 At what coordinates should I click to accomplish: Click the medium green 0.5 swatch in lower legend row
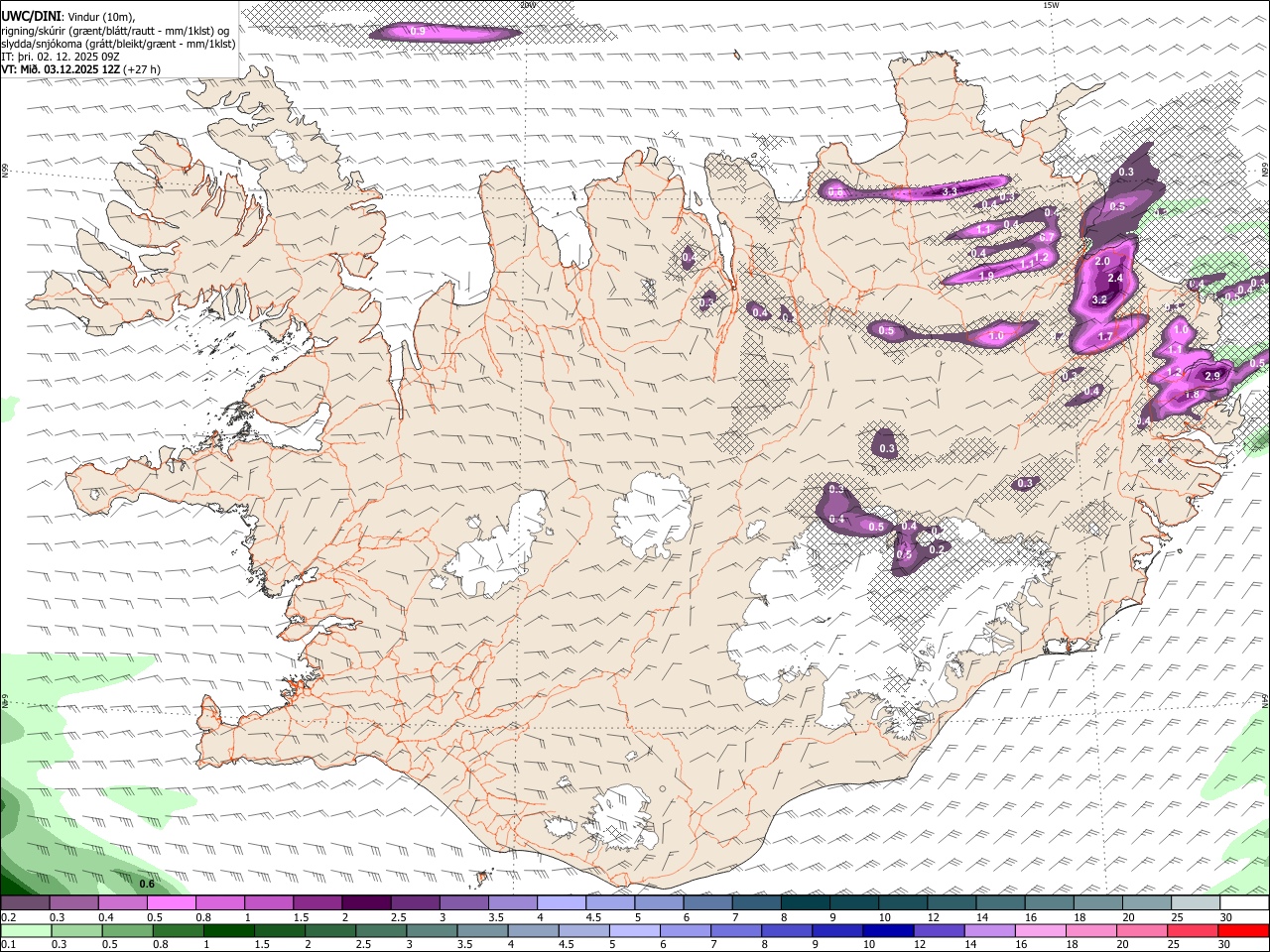click(x=127, y=930)
